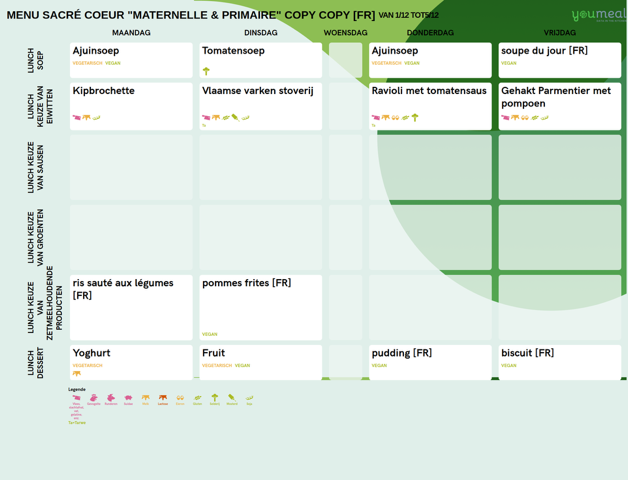The height and width of the screenshot is (480, 628).
Task: Open the Ravioli met tomatensaus card
Action: [430, 105]
